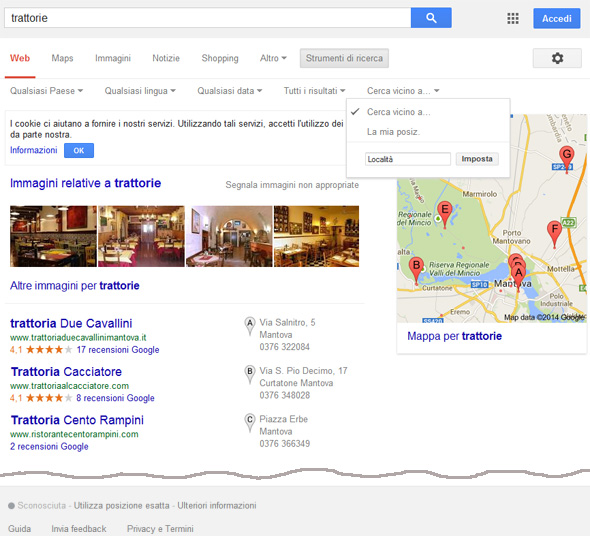Expand the Qualsiasi Paese dropdown
590x536 pixels.
tap(46, 91)
